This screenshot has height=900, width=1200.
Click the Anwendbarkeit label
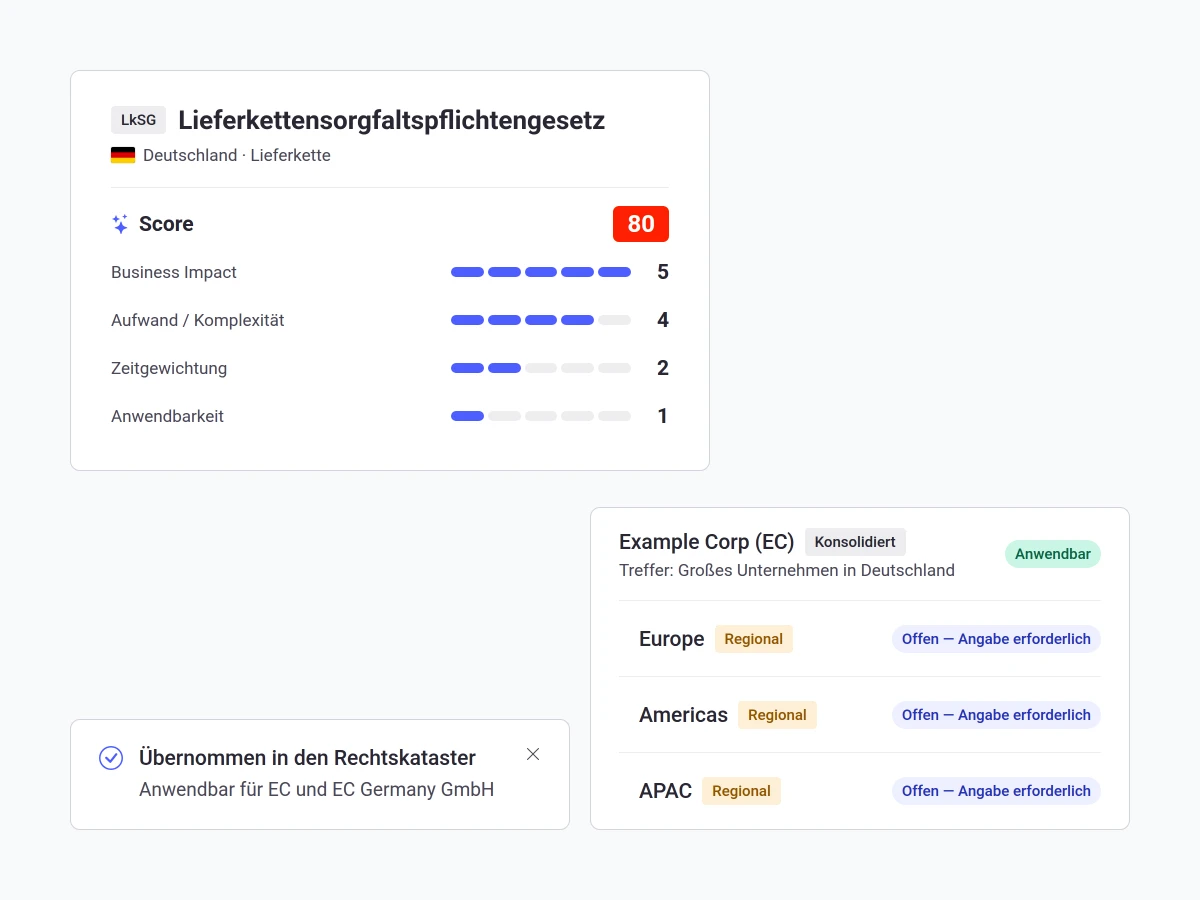(167, 416)
